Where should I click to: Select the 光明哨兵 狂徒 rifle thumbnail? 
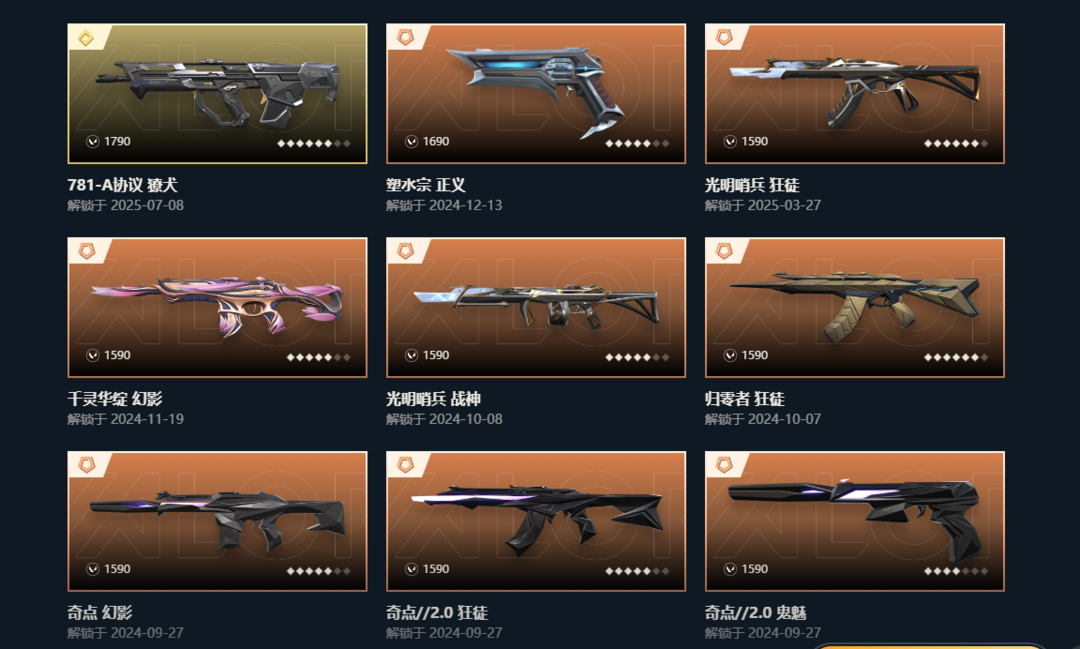tap(855, 94)
